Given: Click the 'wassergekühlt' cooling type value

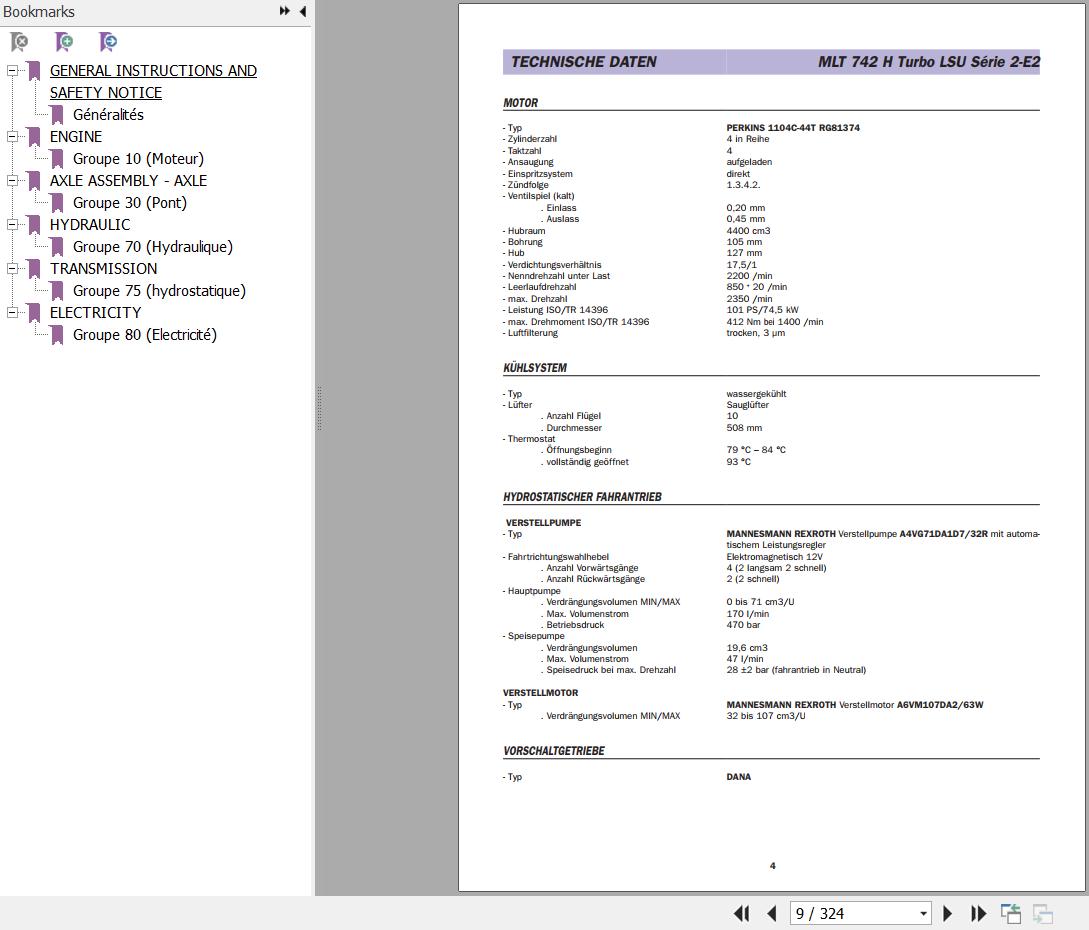Looking at the screenshot, I should coord(756,394).
